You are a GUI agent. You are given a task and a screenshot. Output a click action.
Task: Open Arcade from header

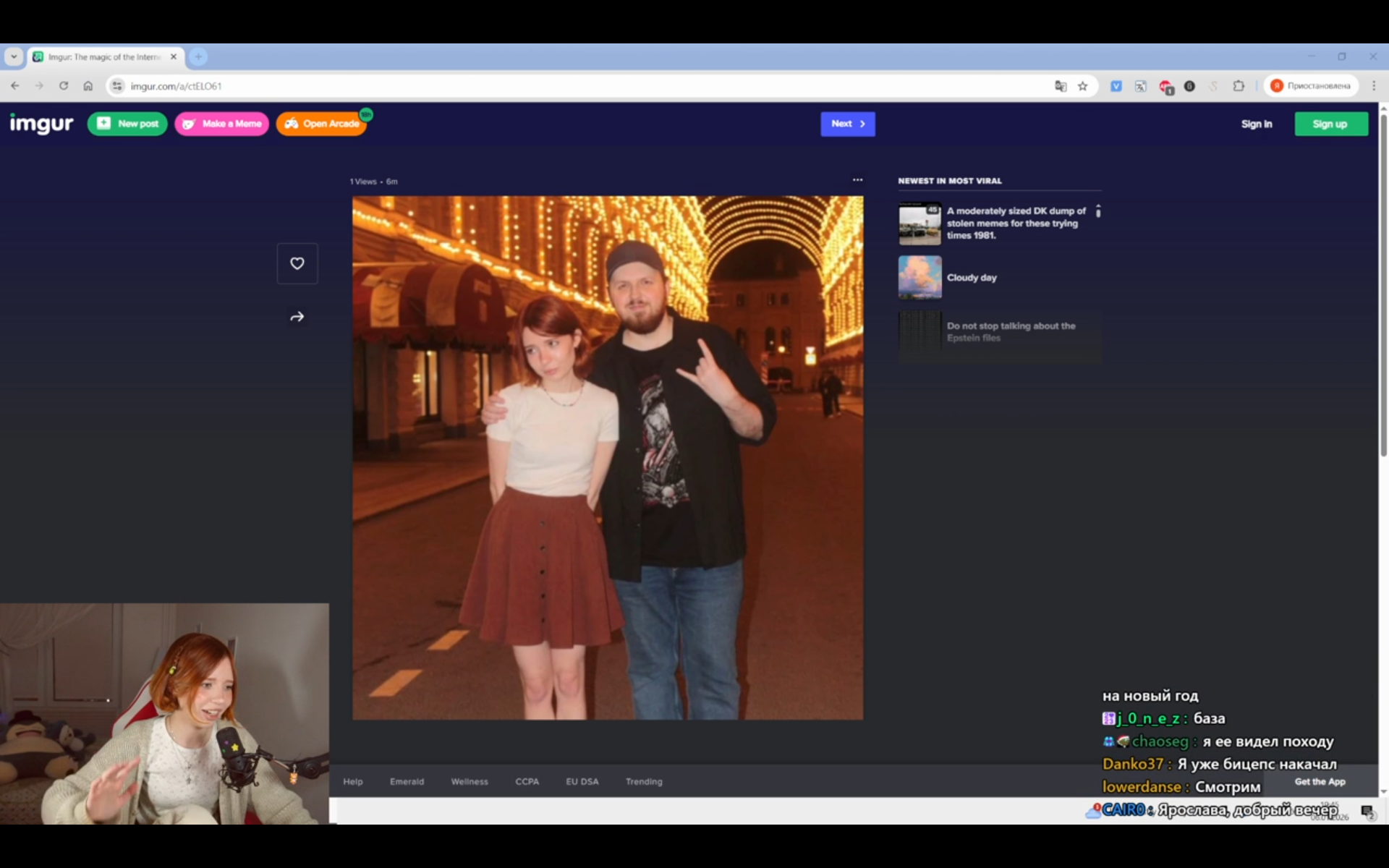pos(322,124)
